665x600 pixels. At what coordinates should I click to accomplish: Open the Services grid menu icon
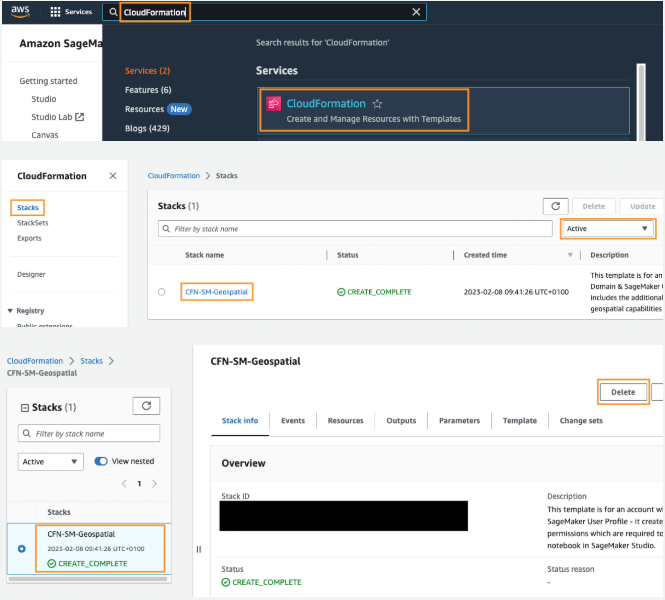tap(55, 12)
